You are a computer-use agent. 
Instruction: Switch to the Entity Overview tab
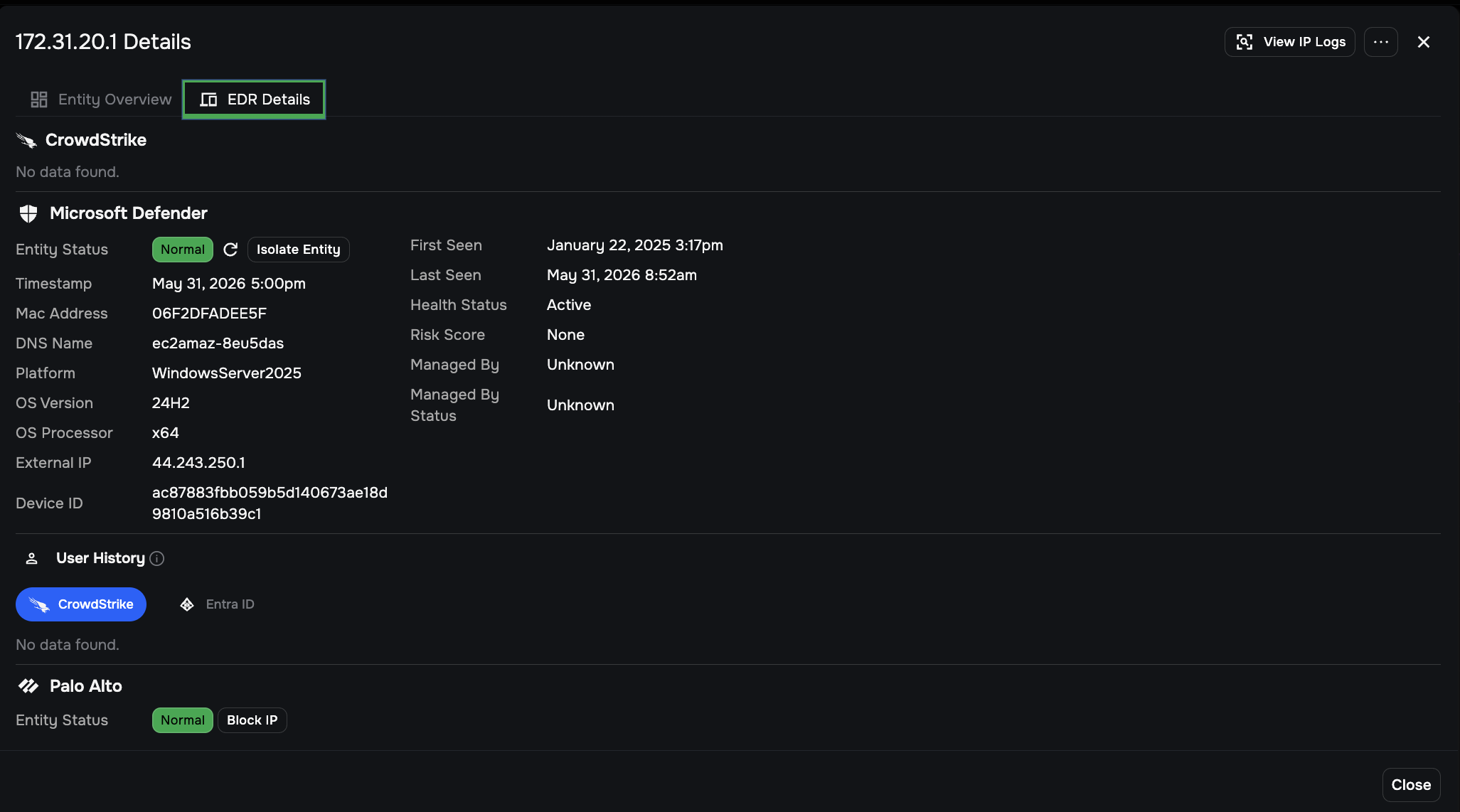[x=101, y=100]
